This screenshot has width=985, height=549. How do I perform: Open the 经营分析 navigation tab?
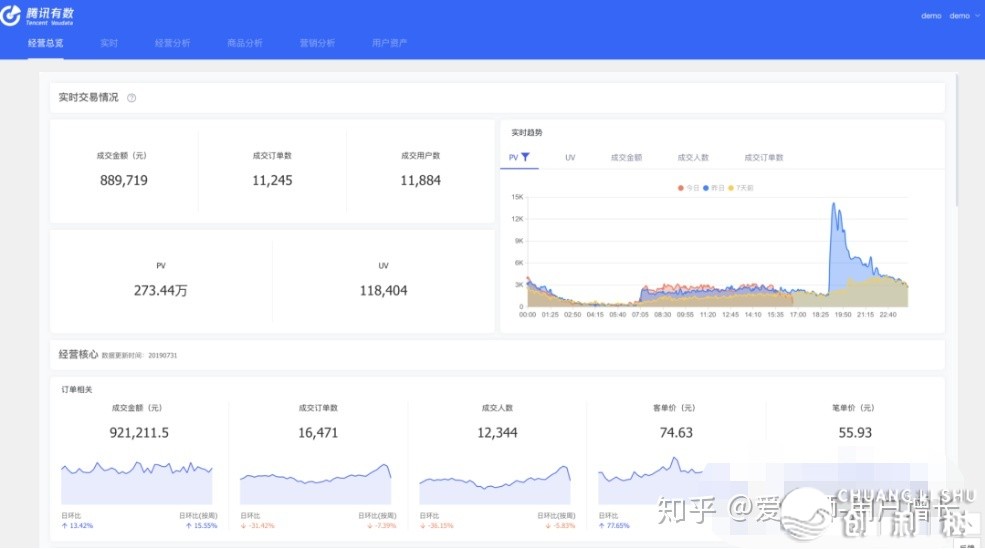172,43
